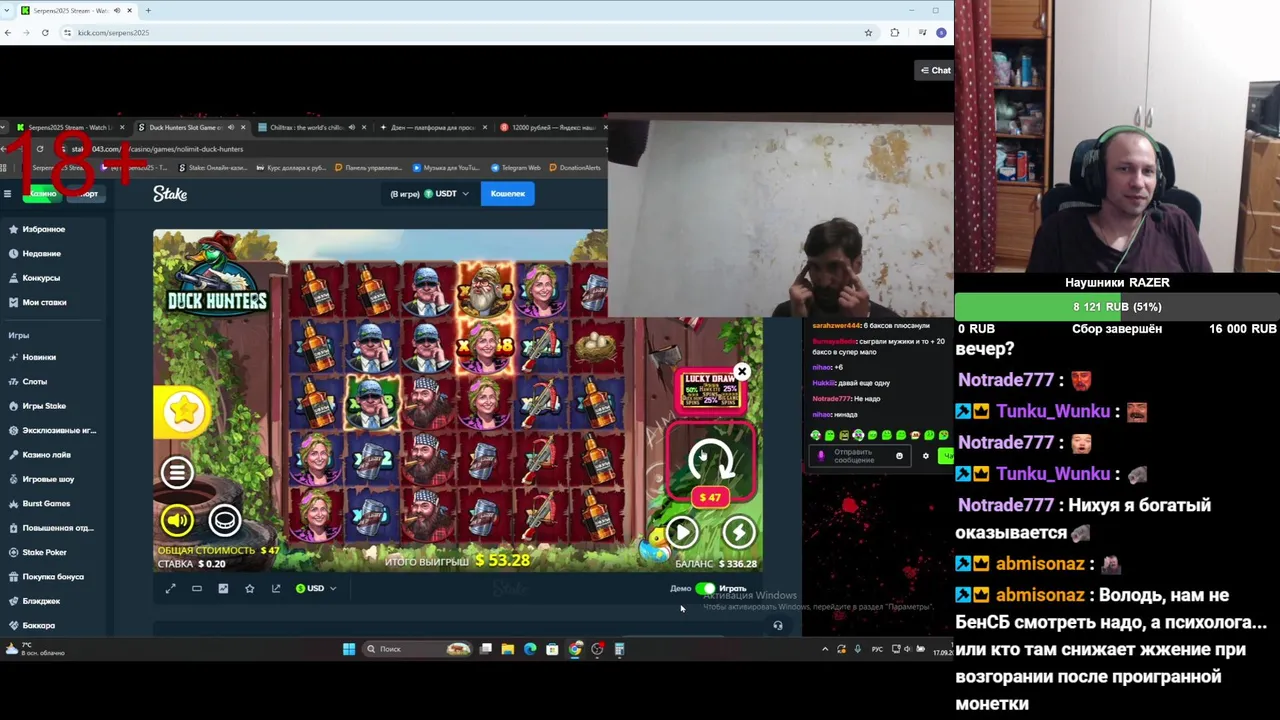Open weather widget on taskbar
The height and width of the screenshot is (720, 1280).
coord(35,649)
